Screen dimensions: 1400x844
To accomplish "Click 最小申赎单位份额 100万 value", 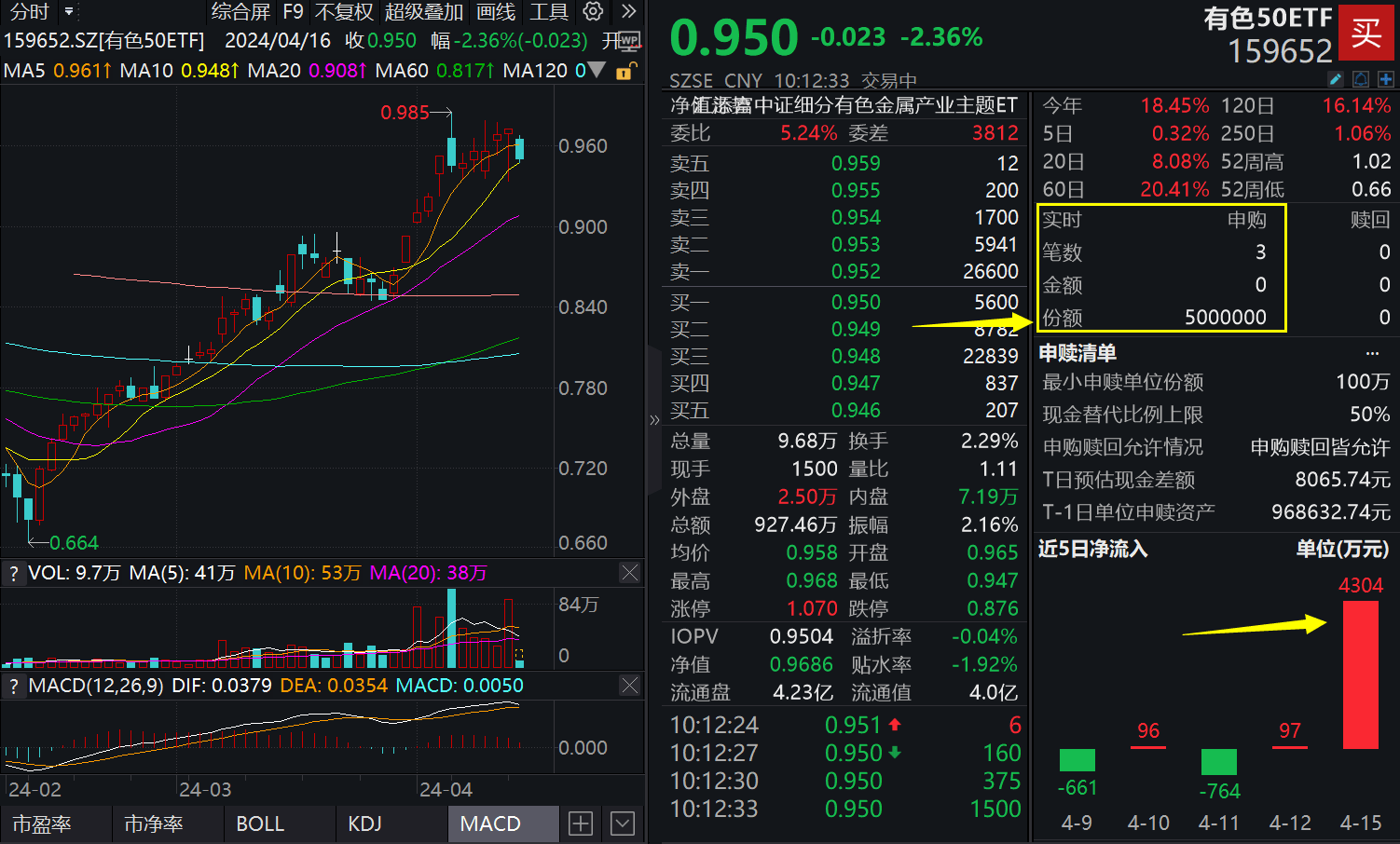I will 1363,382.
